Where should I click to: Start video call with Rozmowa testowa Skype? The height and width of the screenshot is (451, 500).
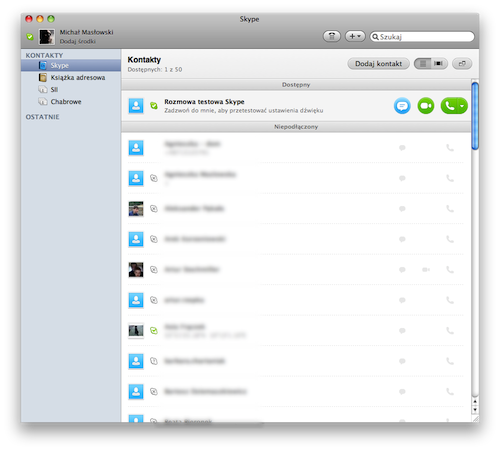(x=426, y=106)
